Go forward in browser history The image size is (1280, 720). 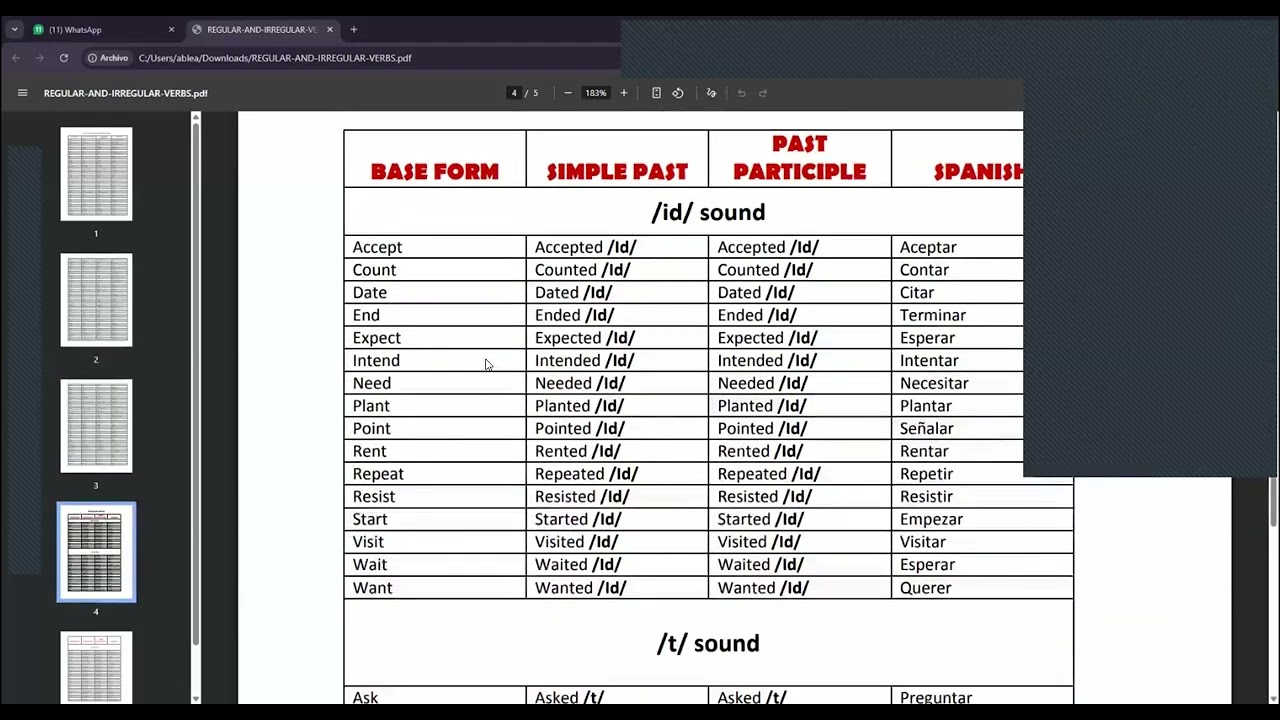(x=40, y=58)
